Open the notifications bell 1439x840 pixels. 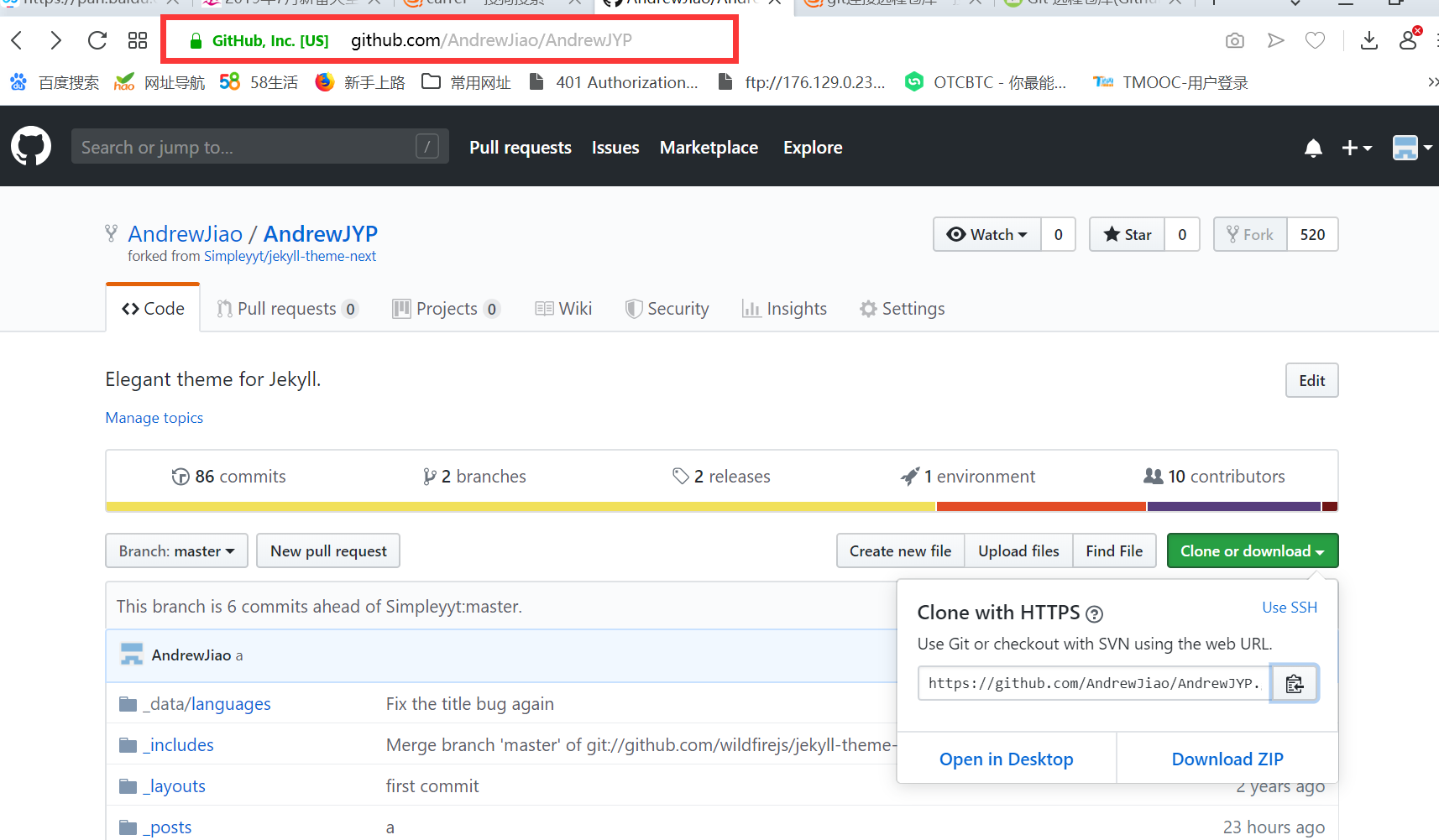[1313, 148]
